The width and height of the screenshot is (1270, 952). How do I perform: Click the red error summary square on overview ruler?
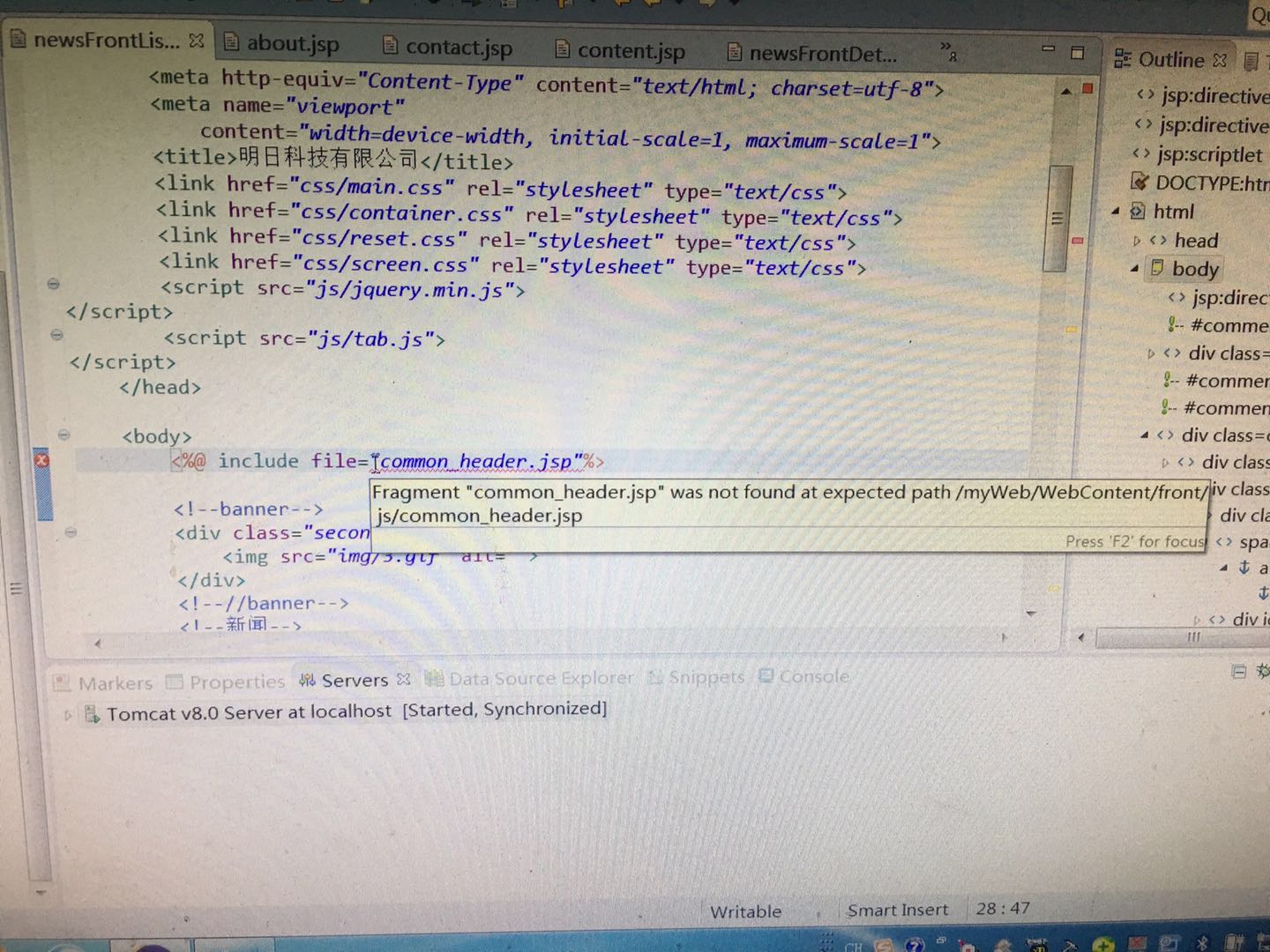point(1087,88)
